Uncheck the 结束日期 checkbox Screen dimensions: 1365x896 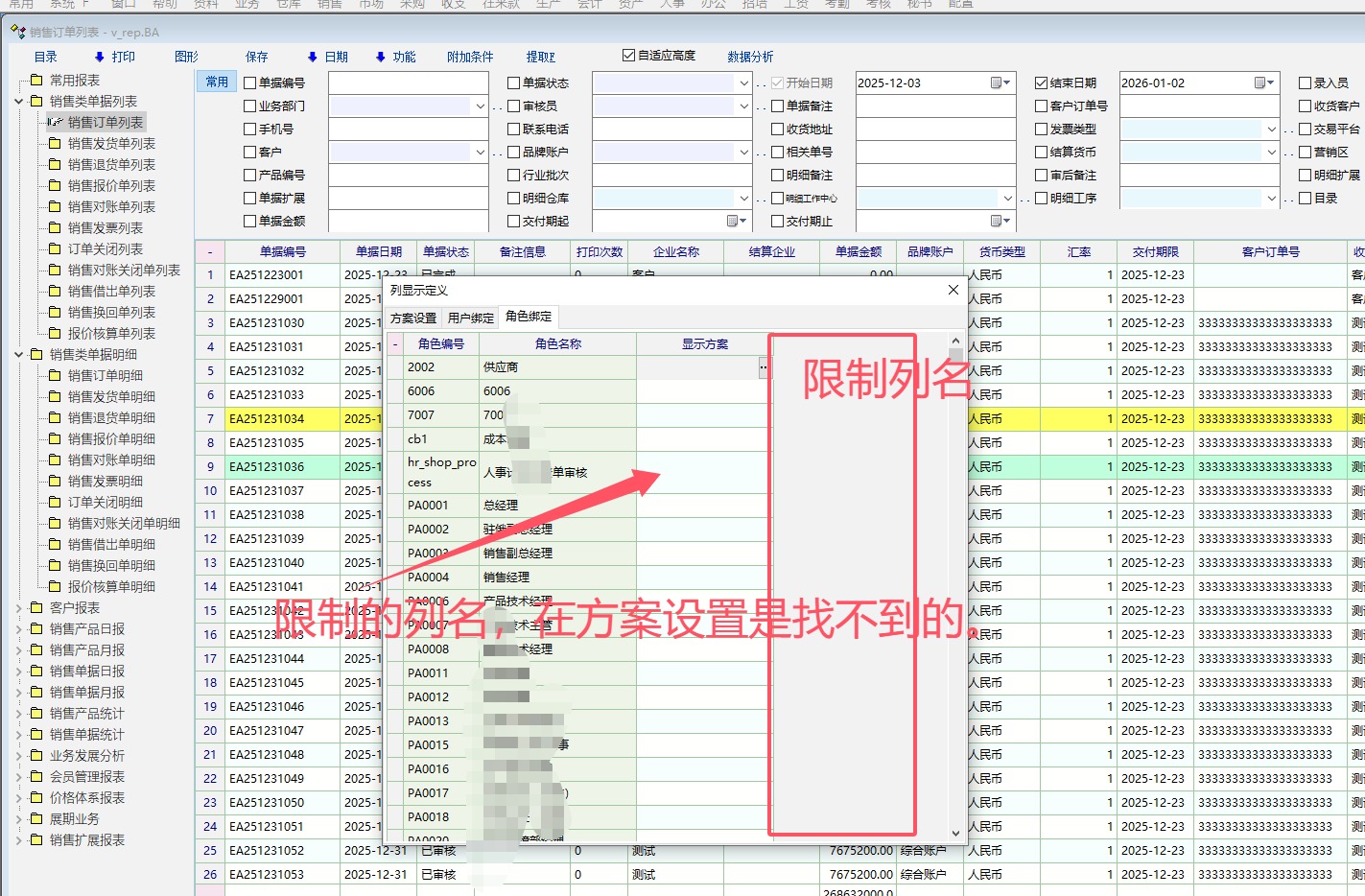(x=1042, y=83)
